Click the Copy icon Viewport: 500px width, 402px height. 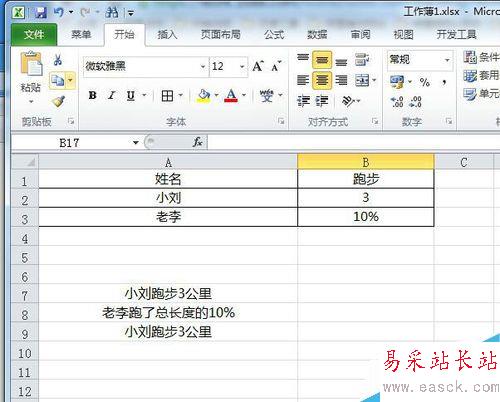pyautogui.click(x=58, y=80)
